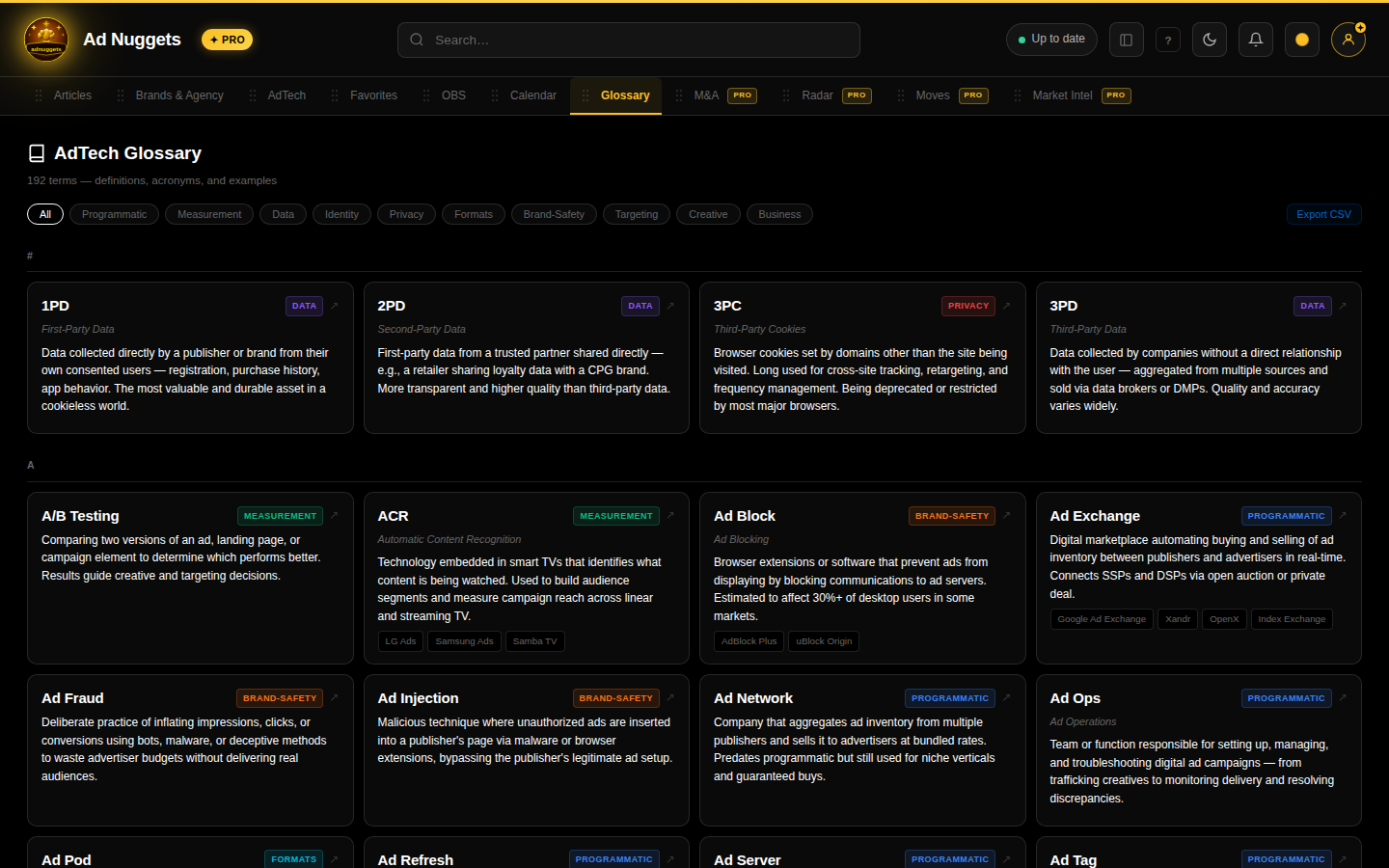
Task: Click the Samsung Ads example tag
Action: (464, 641)
